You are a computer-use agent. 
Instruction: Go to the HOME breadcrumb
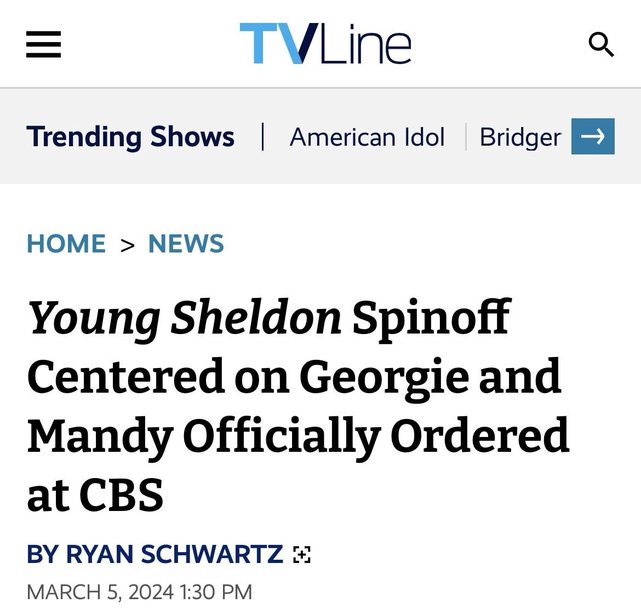click(x=66, y=244)
